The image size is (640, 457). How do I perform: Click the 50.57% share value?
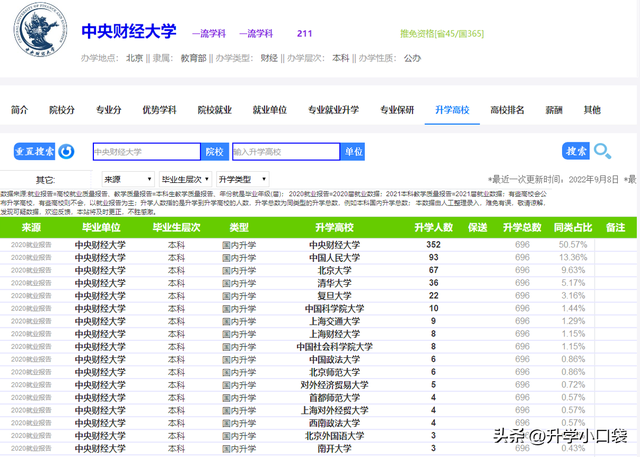[573, 244]
